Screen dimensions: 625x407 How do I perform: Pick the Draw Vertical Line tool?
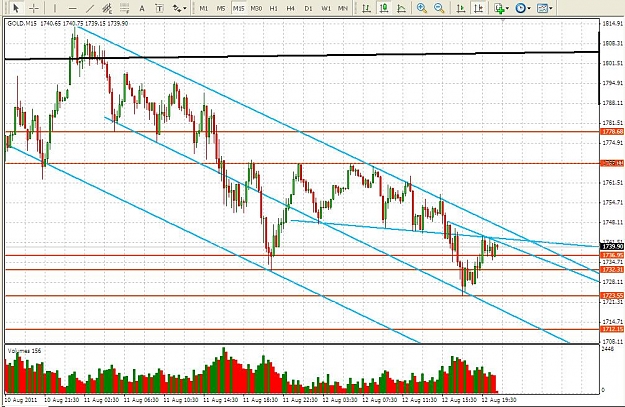tap(55, 8)
